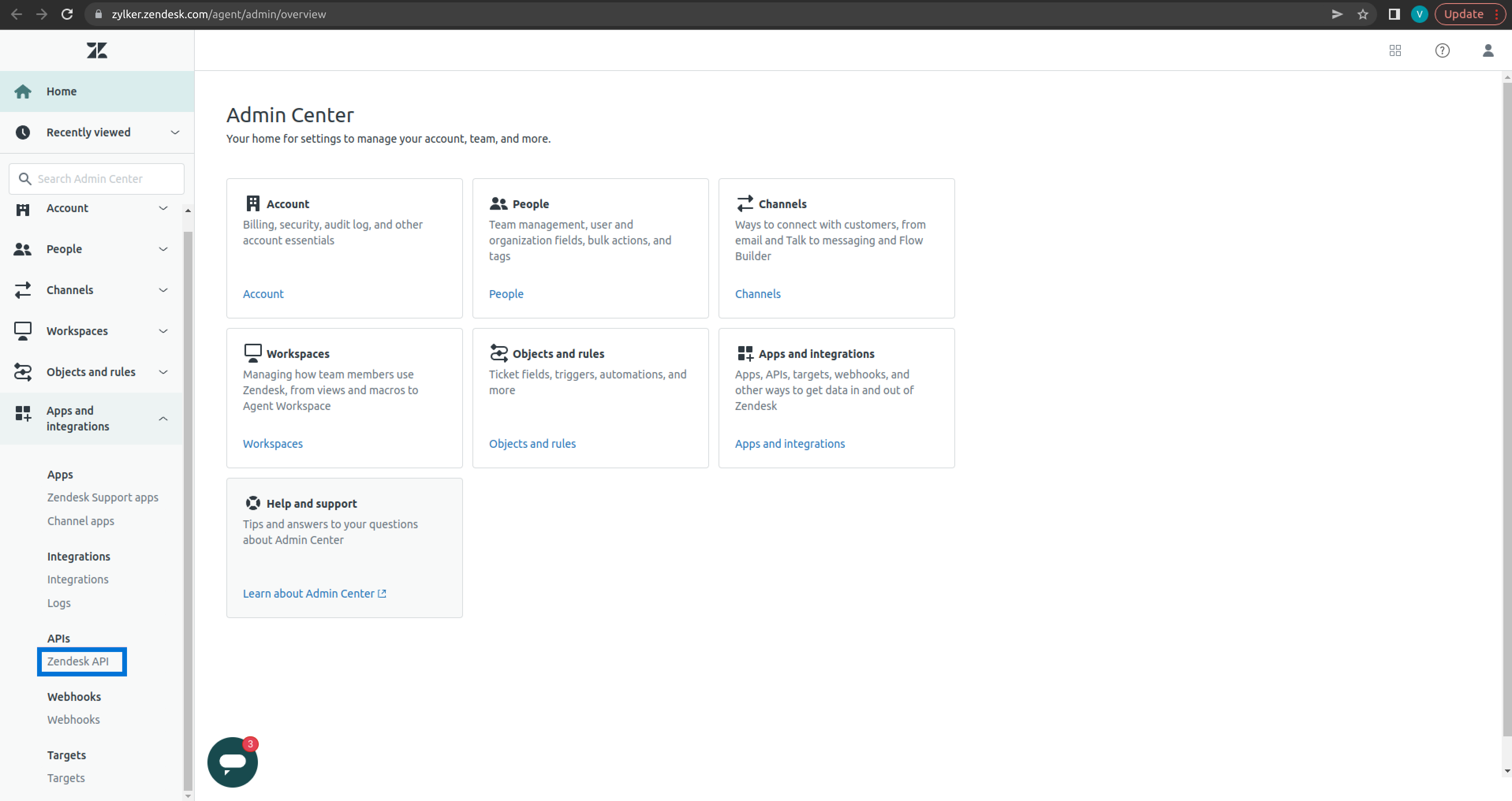
Task: Click the Zendesk logo in the sidebar
Action: click(x=96, y=50)
